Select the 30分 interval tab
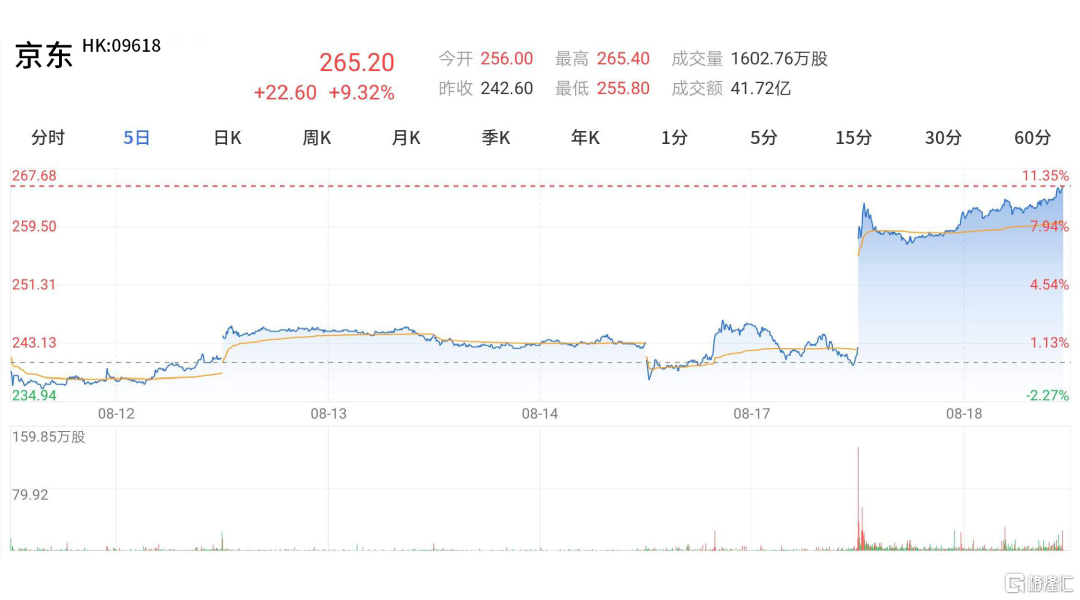The image size is (1080, 600). click(943, 138)
